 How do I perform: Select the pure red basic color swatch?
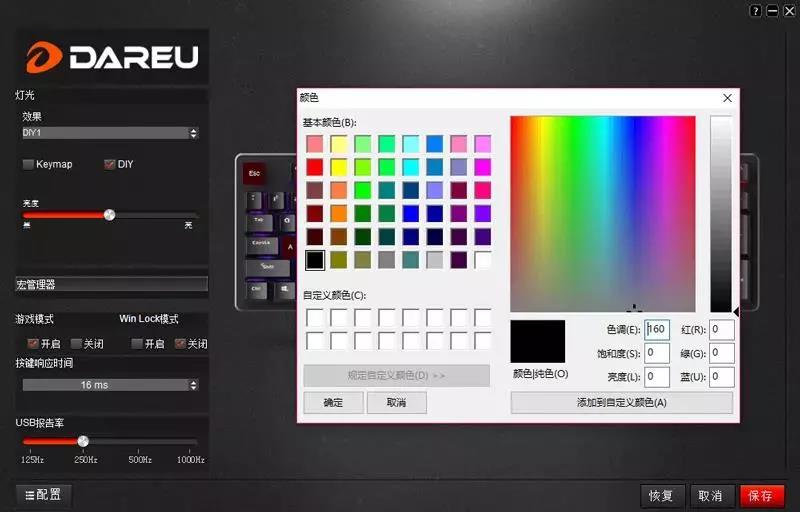coord(315,167)
